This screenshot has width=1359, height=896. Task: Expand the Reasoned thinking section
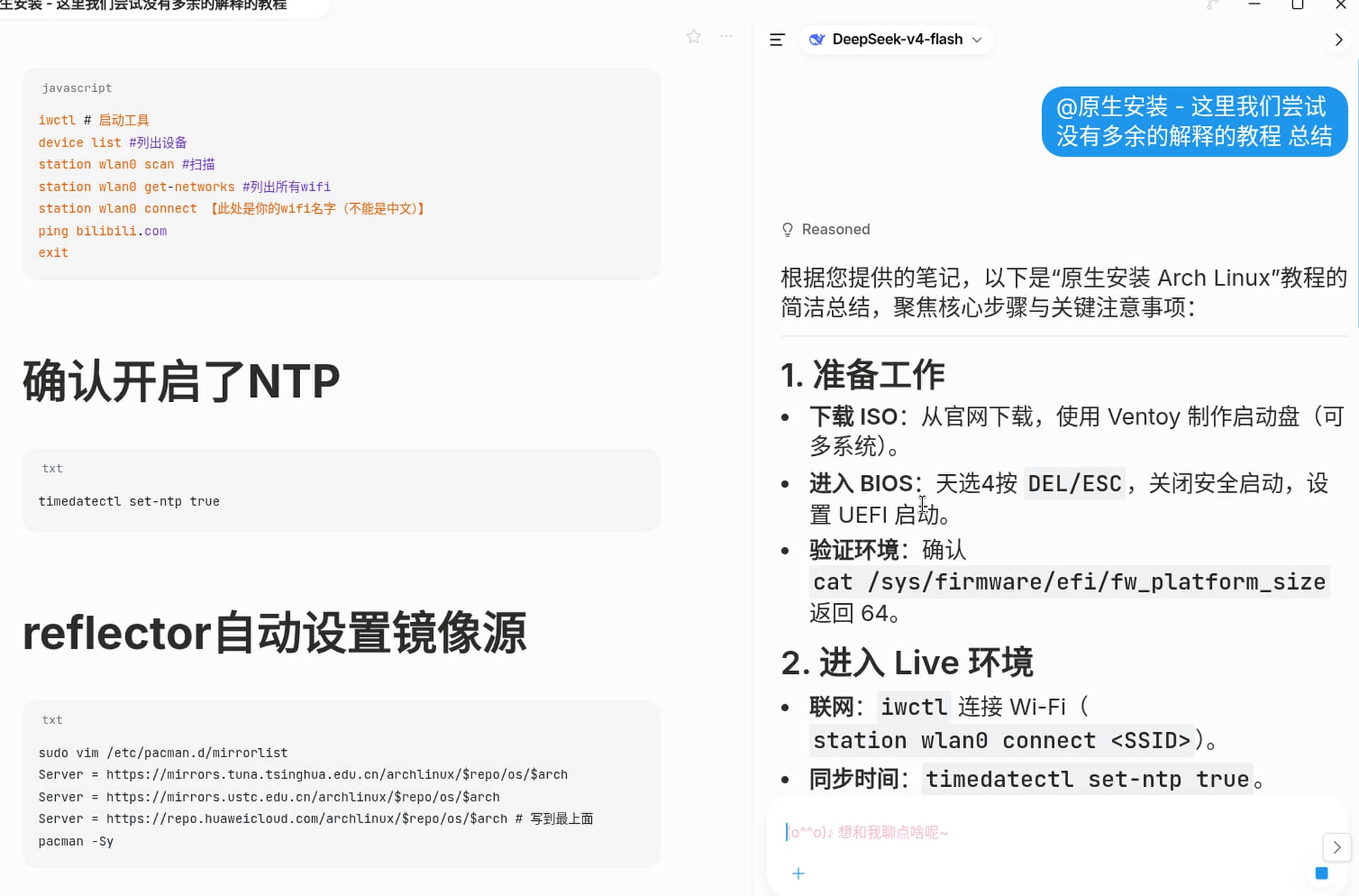pos(835,229)
